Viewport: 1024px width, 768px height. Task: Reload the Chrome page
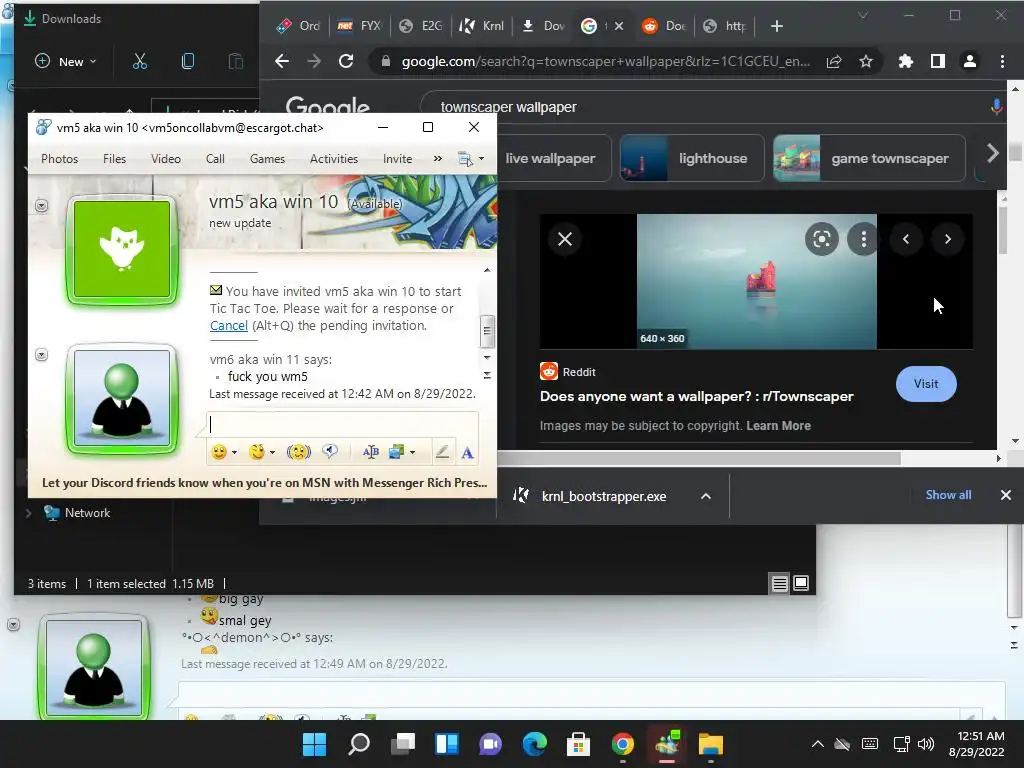(346, 61)
